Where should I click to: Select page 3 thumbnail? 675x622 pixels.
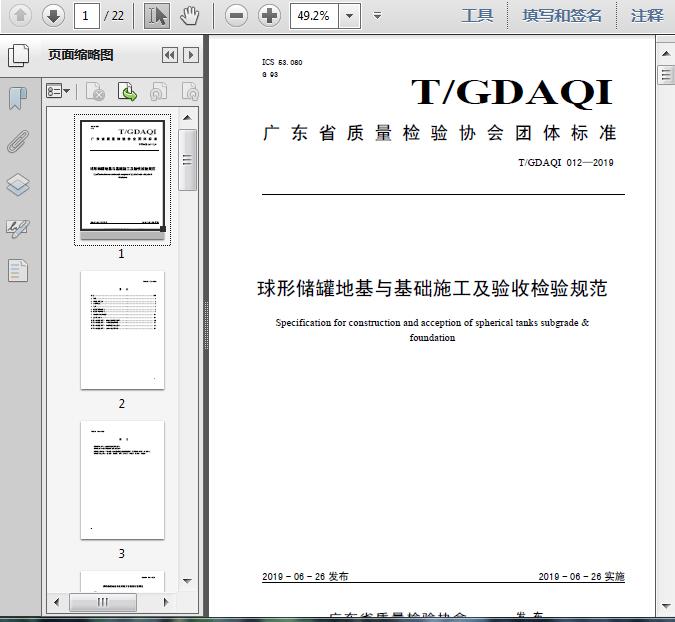(x=122, y=480)
